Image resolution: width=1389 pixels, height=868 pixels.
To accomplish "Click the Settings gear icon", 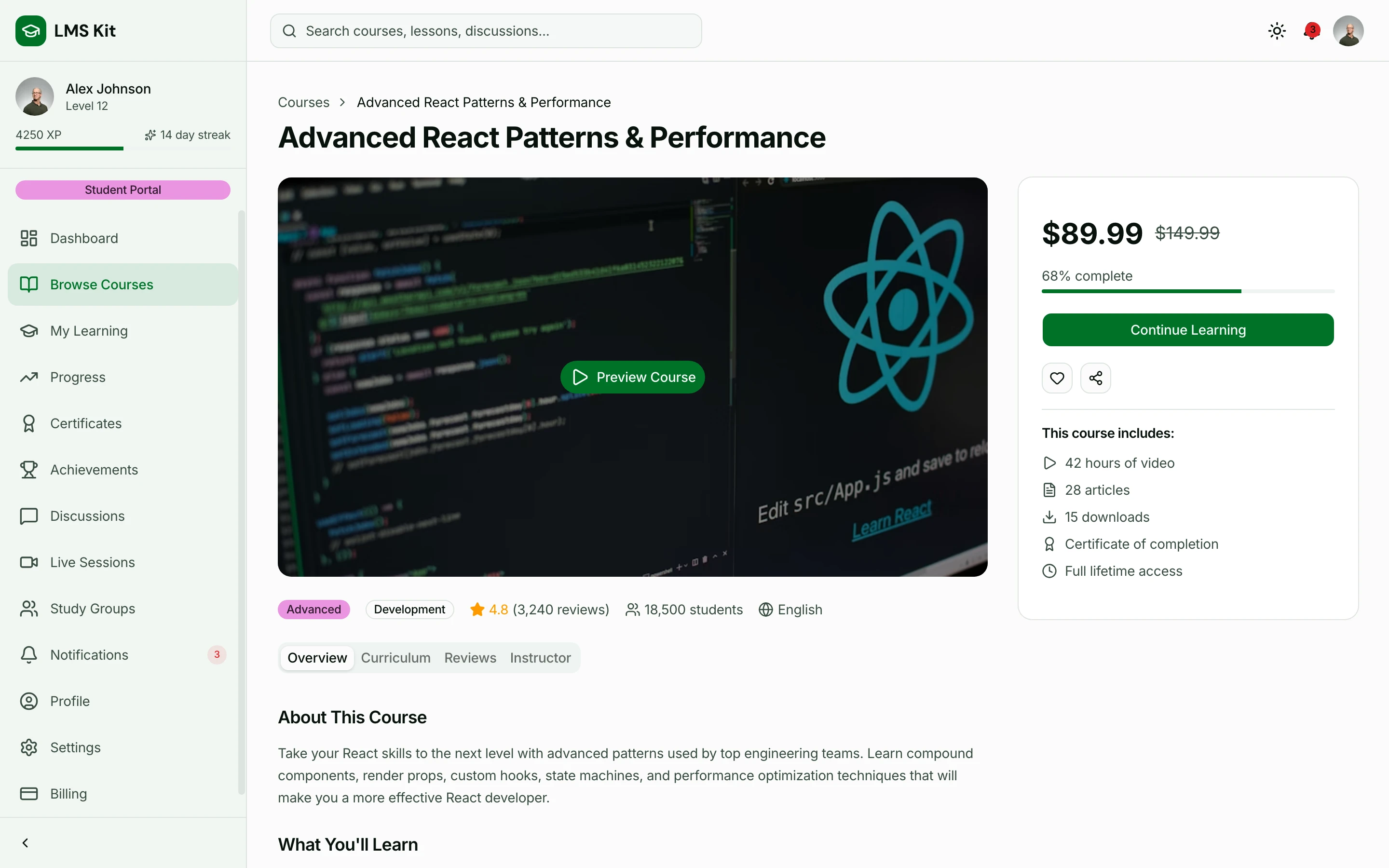I will pos(29,747).
